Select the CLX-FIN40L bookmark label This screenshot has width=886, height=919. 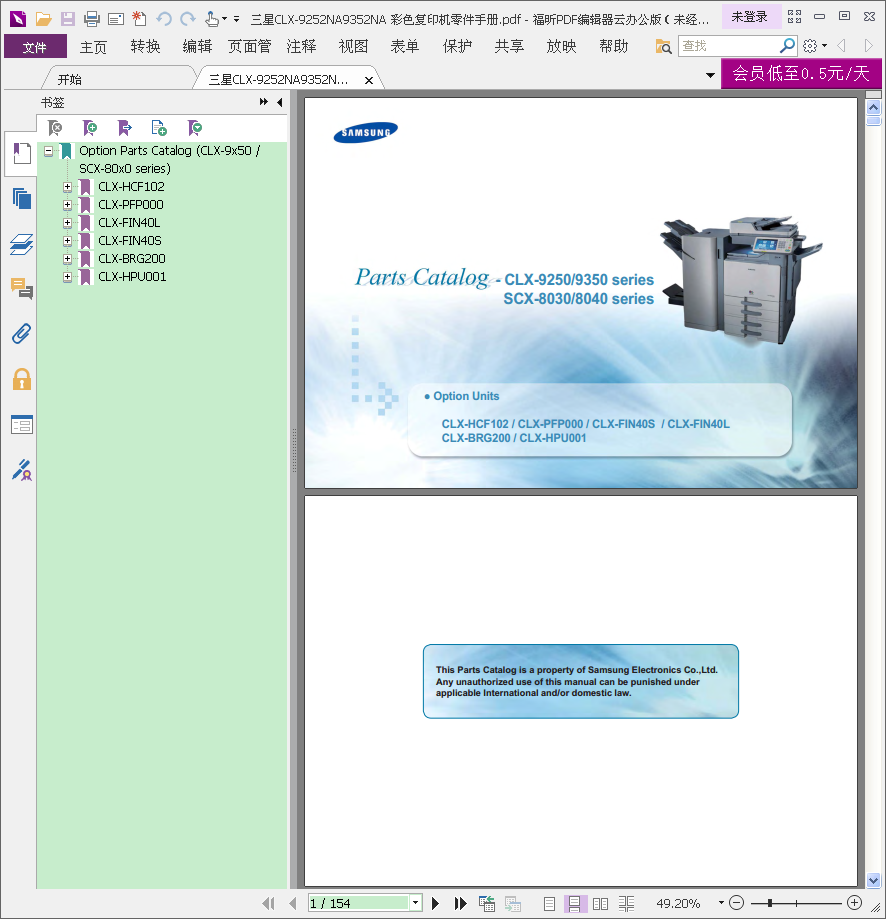tap(129, 223)
